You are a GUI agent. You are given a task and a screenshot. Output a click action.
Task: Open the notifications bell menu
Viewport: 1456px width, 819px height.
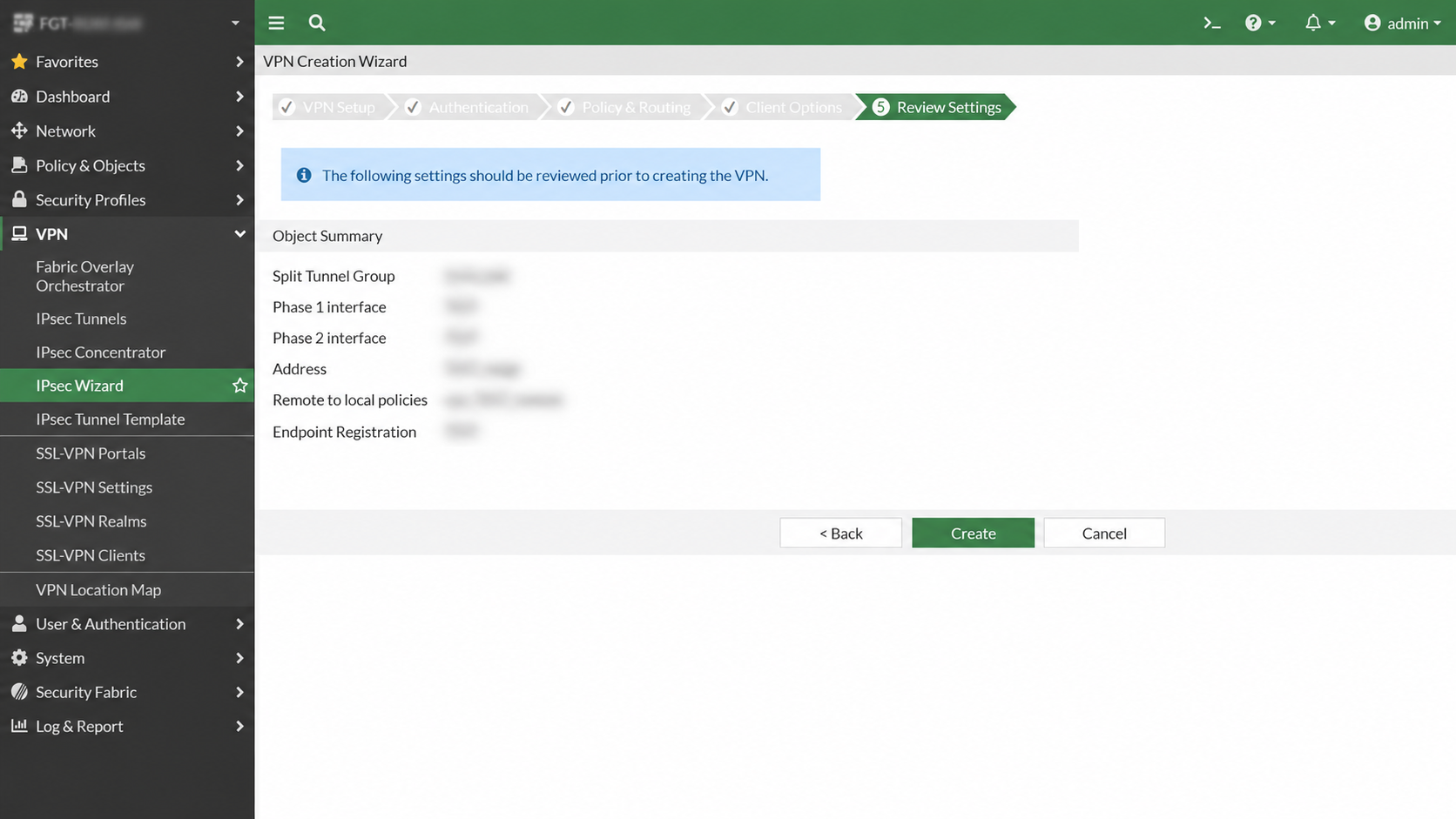[x=1319, y=23]
